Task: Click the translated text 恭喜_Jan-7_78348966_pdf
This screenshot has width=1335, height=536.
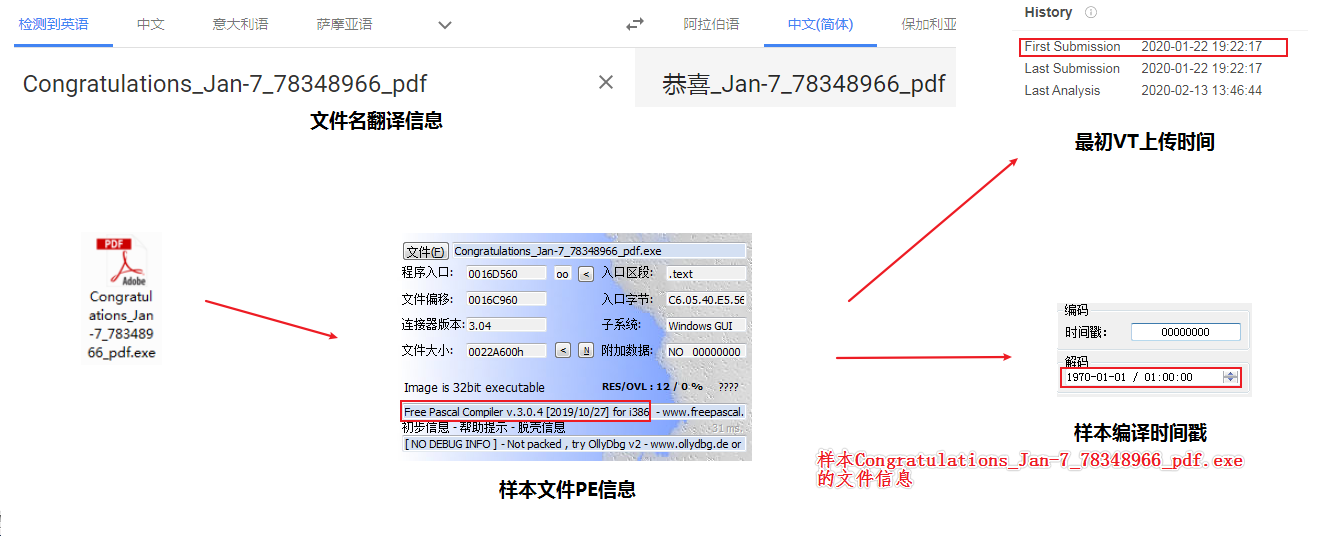Action: 803,84
